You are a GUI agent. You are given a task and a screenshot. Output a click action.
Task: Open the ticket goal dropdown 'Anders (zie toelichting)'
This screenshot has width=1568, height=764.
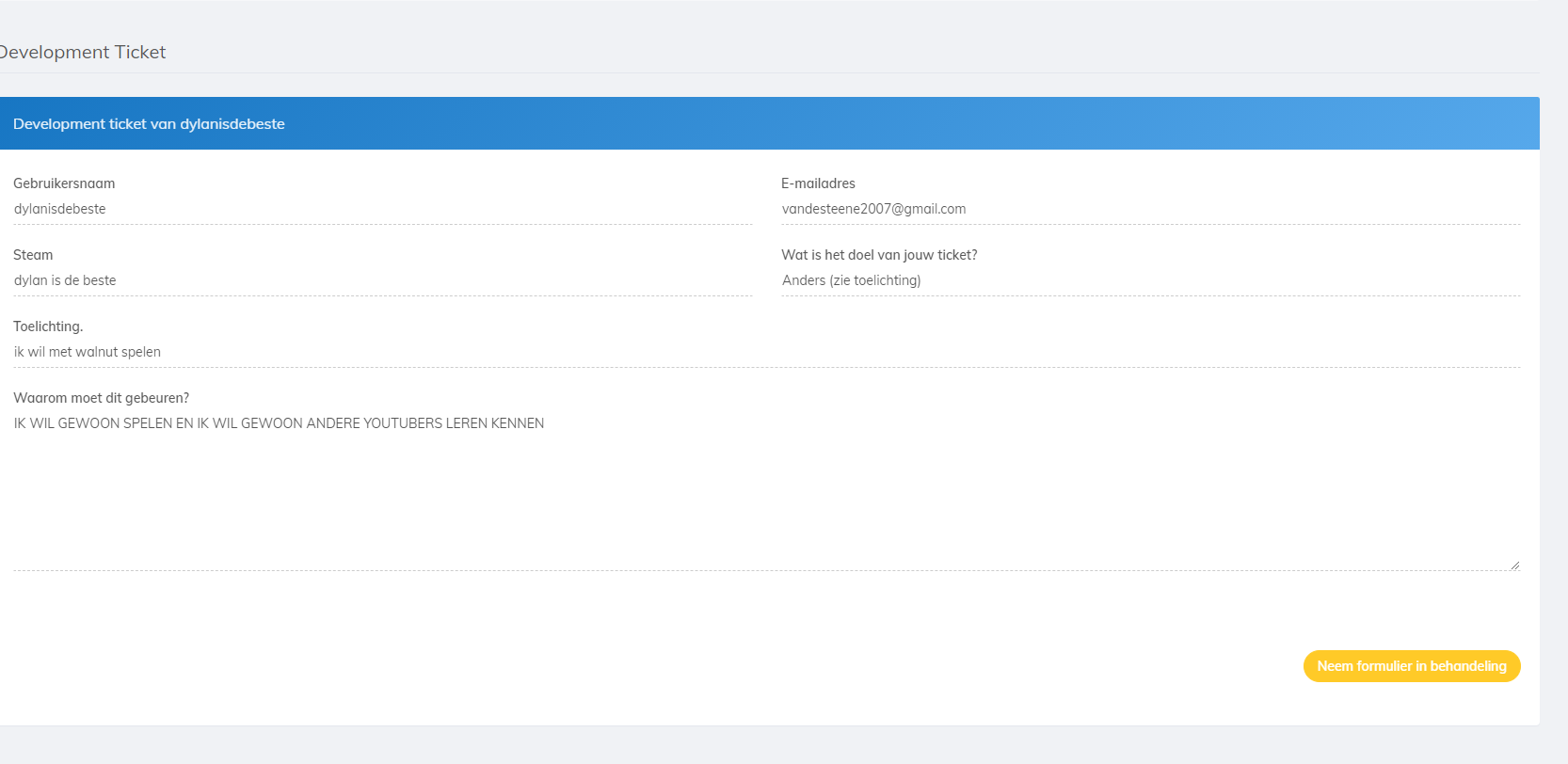[x=1150, y=280]
